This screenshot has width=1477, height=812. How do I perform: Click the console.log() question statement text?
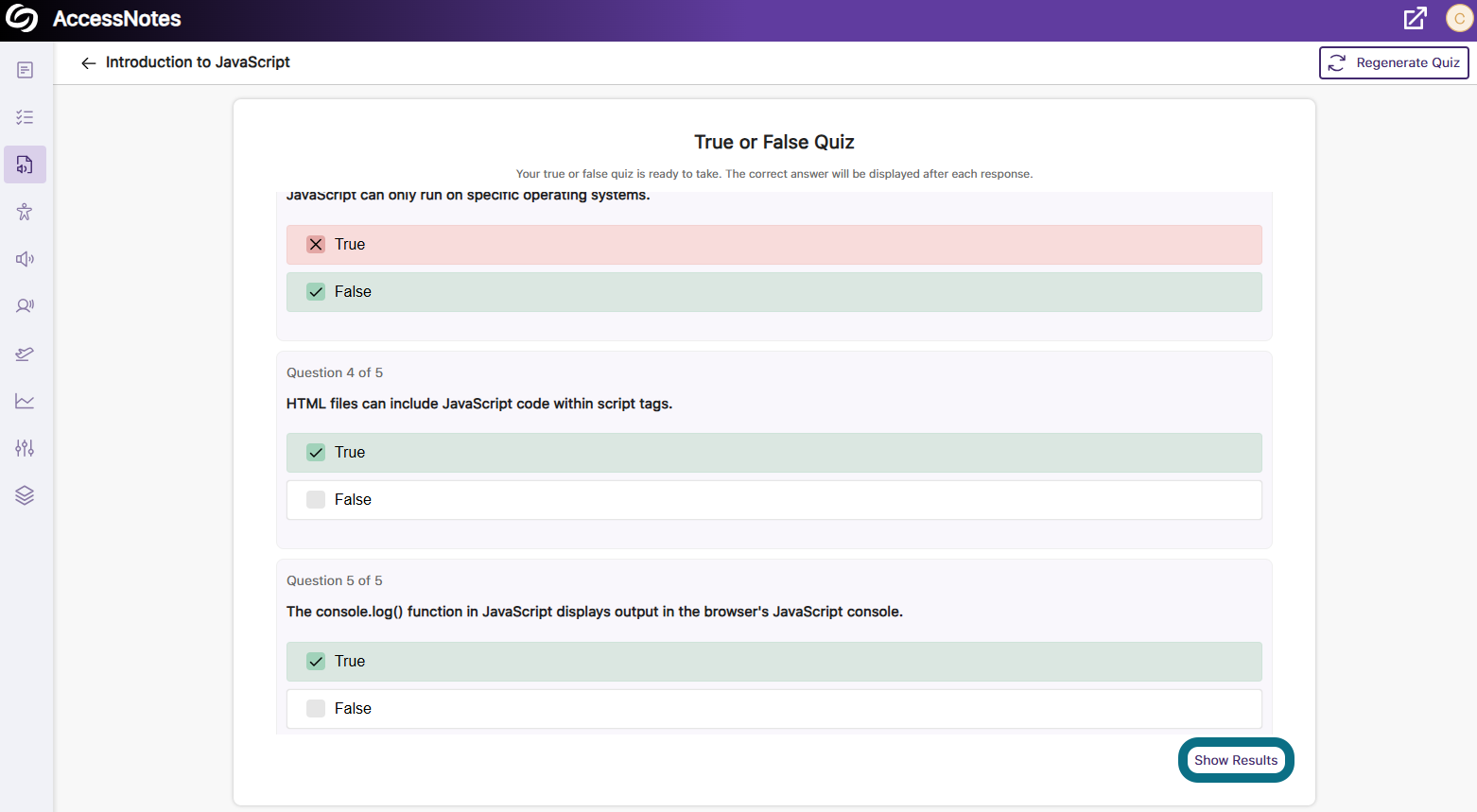pos(595,612)
